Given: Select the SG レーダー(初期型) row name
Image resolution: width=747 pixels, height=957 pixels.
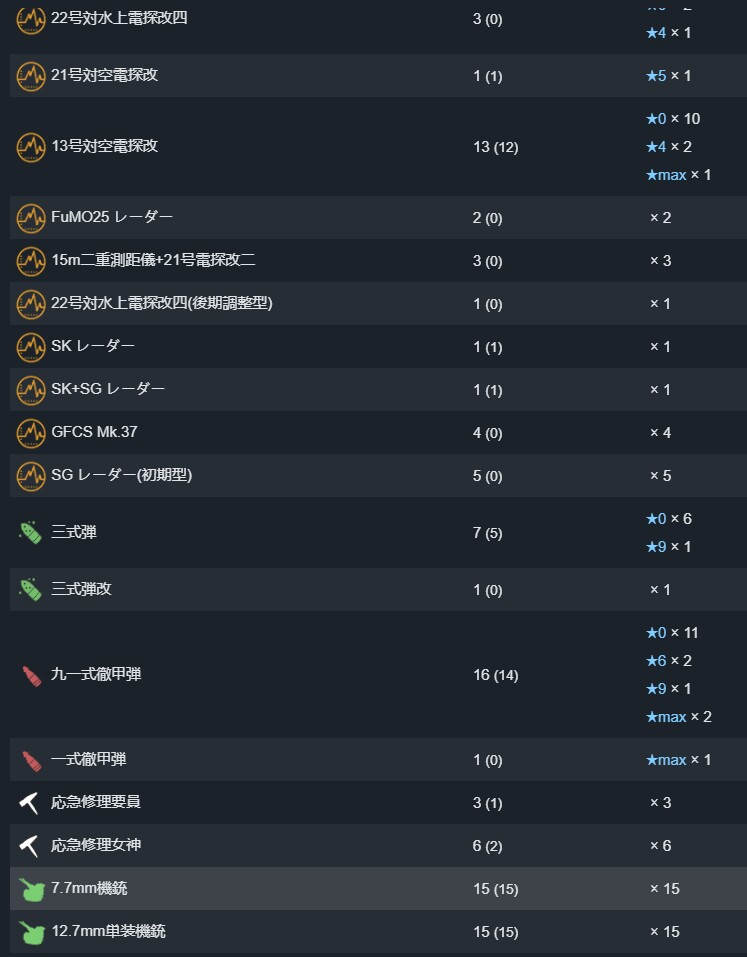Looking at the screenshot, I should (121, 475).
